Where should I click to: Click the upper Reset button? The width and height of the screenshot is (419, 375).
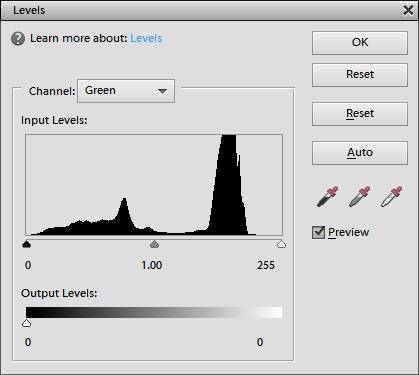[360, 75]
